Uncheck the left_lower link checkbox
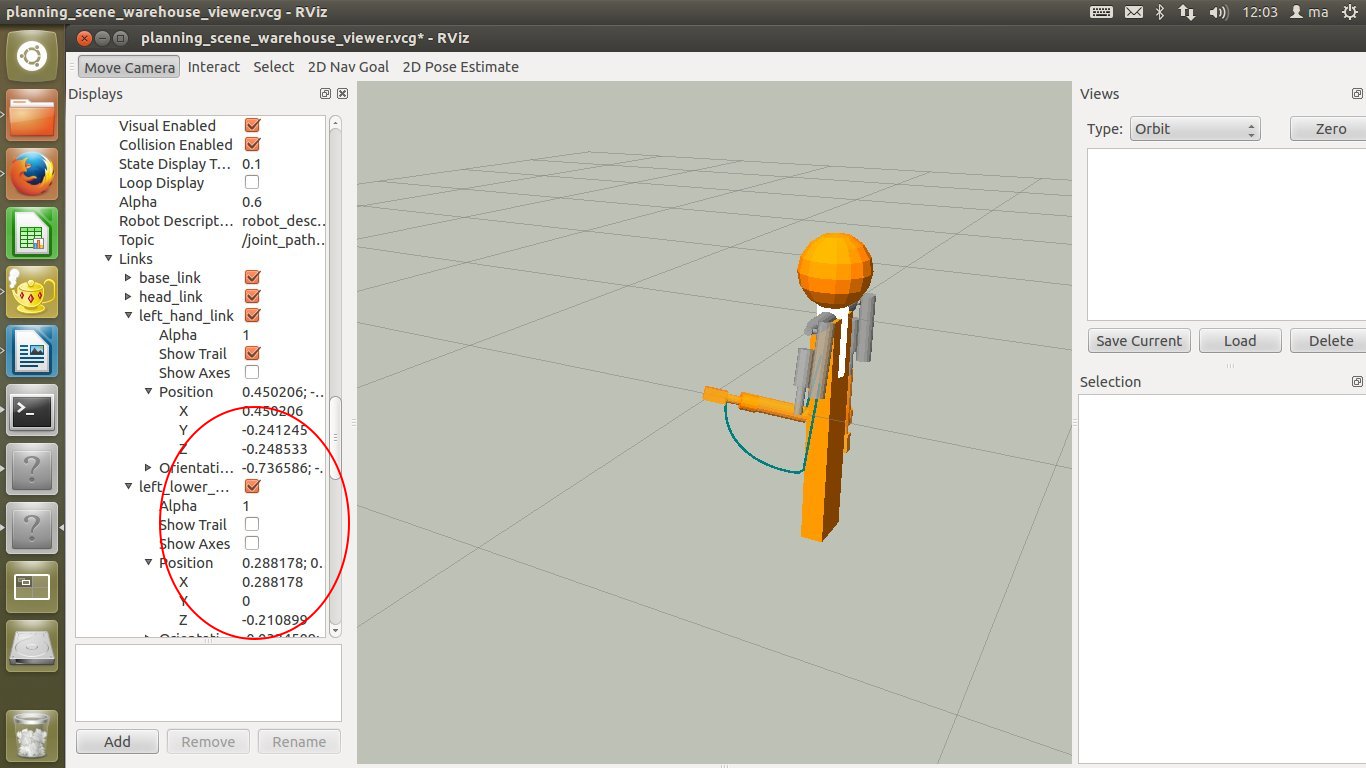 click(252, 486)
